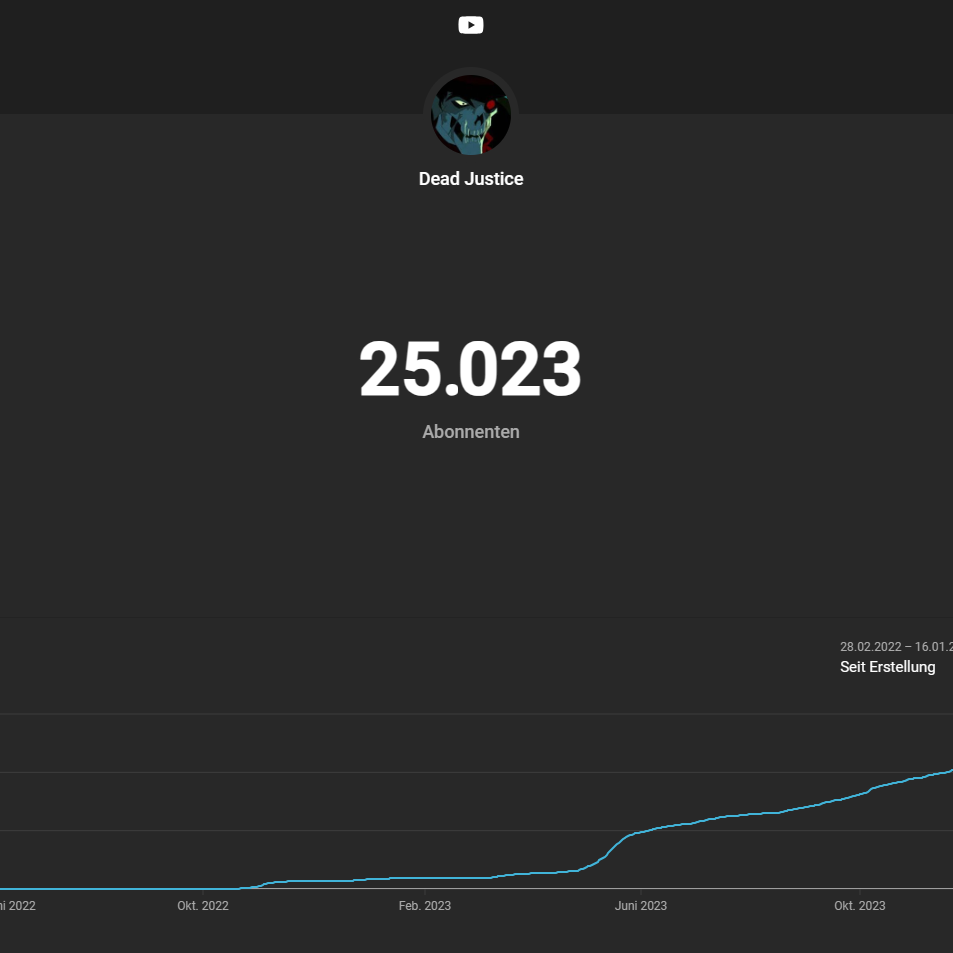Click the Abonnenten label
The height and width of the screenshot is (953, 953).
[x=470, y=432]
